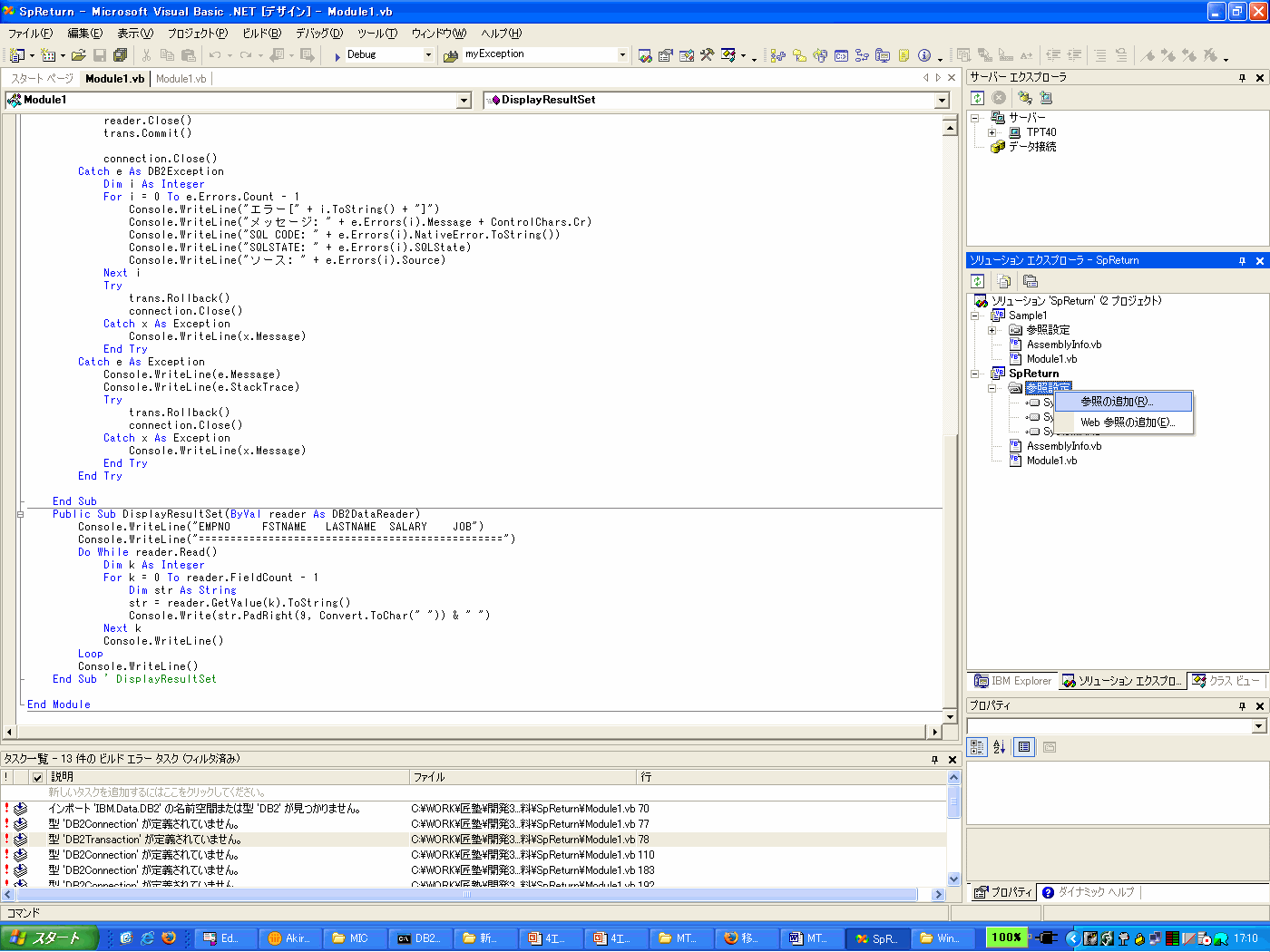Click the Undo arrow icon
Viewport: 1270px width, 952px height.
coord(215,55)
